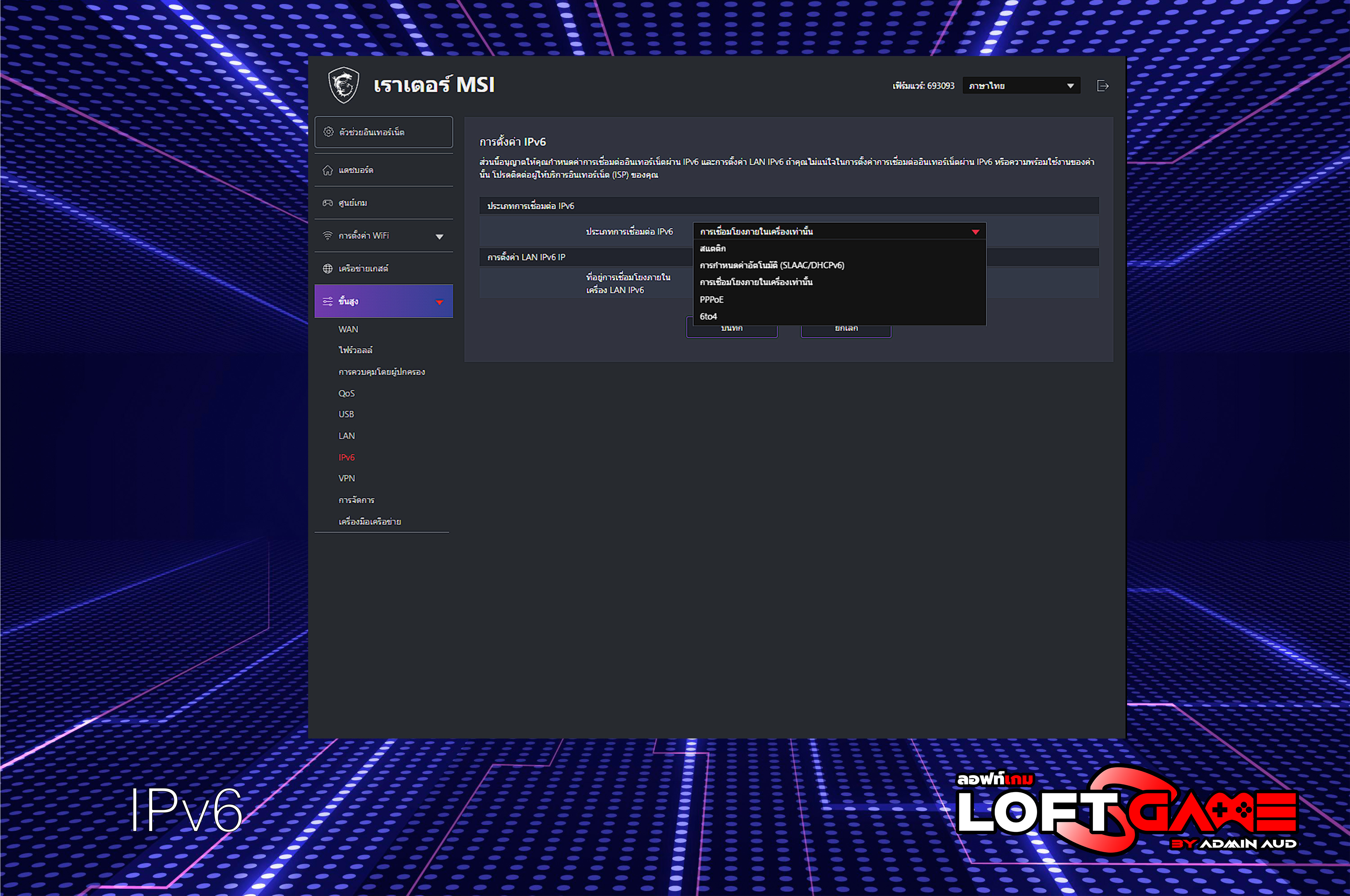Click the game center gamepad icon
Screen dimensions: 1350x896
click(327, 203)
